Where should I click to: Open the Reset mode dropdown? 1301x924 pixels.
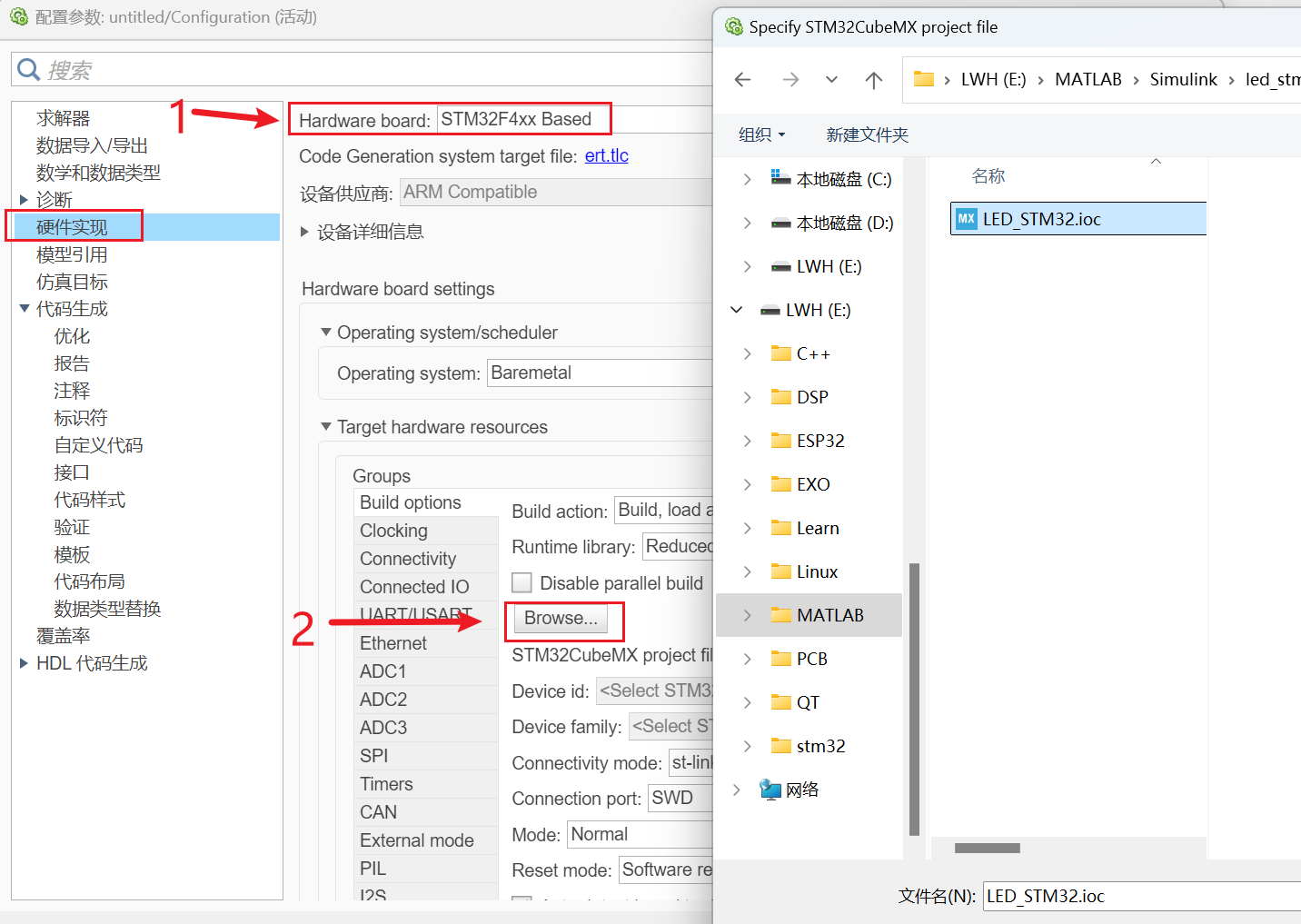(x=666, y=869)
